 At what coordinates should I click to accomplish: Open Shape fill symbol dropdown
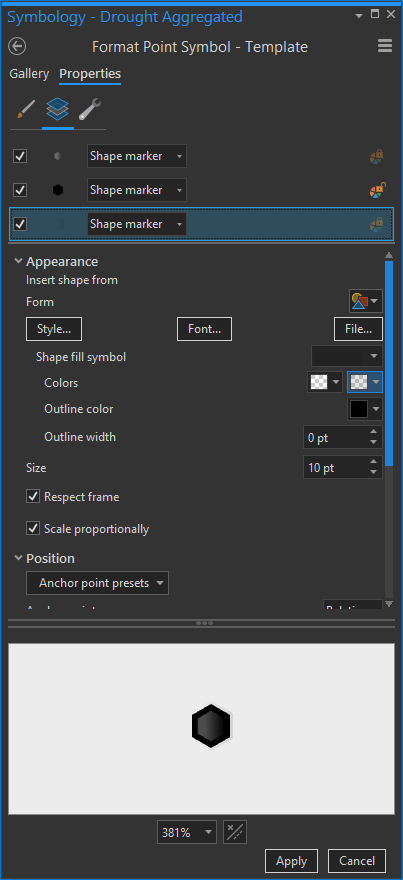[347, 356]
